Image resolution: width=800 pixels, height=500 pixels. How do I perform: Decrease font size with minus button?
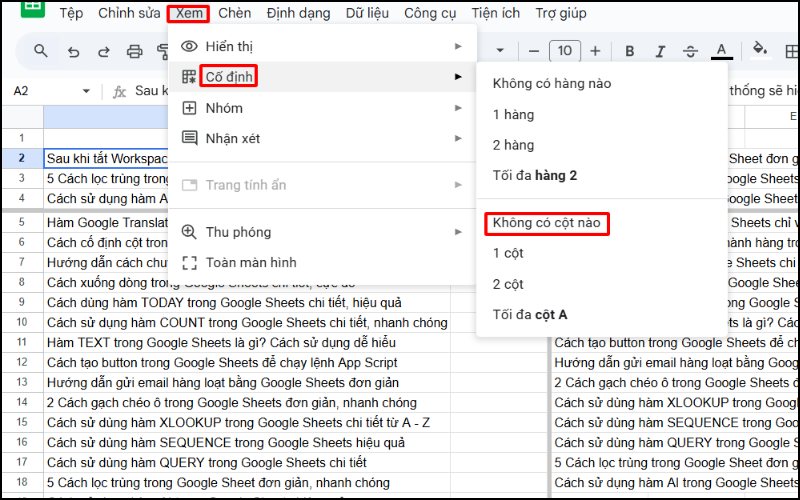(534, 51)
